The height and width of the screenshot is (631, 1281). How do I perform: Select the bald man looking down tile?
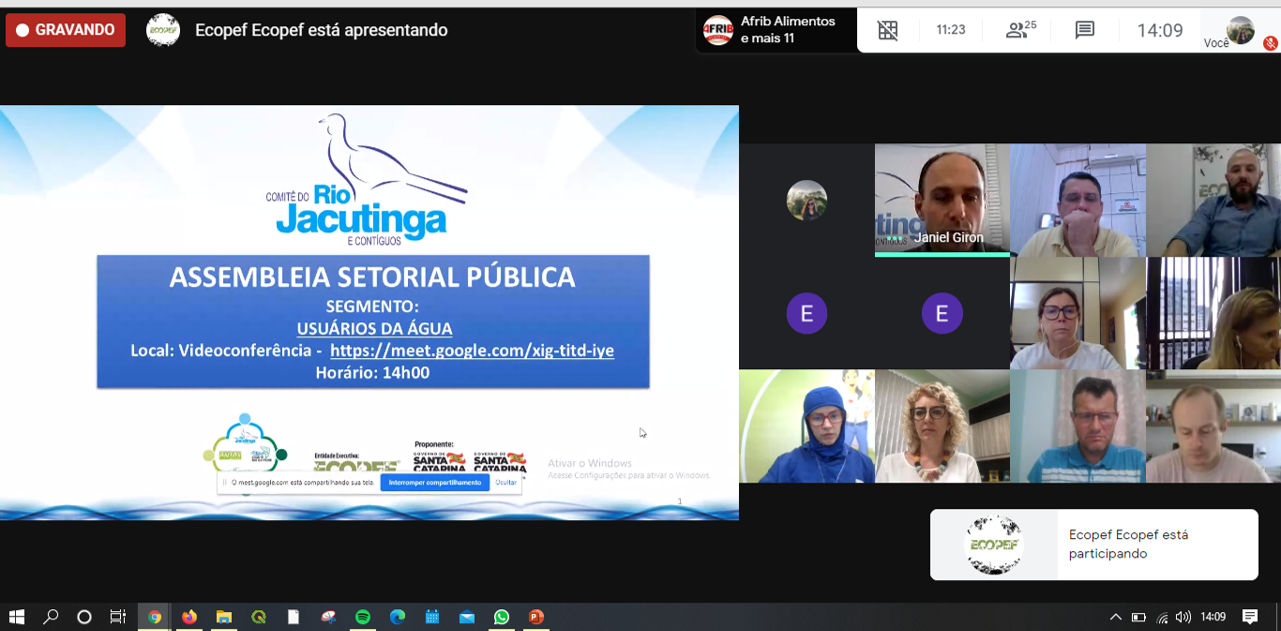tap(1213, 426)
